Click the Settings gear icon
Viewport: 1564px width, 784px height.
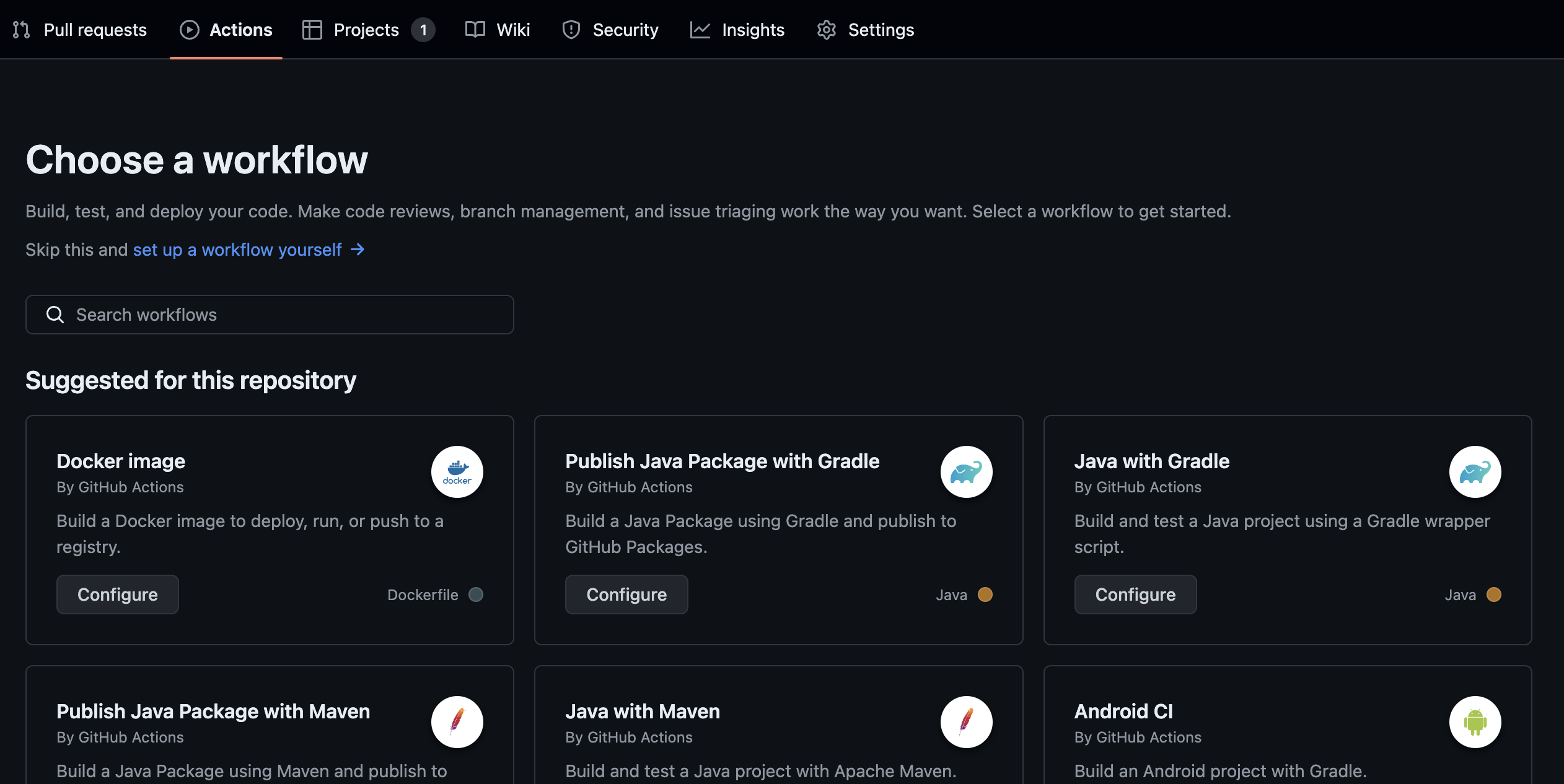tap(825, 29)
